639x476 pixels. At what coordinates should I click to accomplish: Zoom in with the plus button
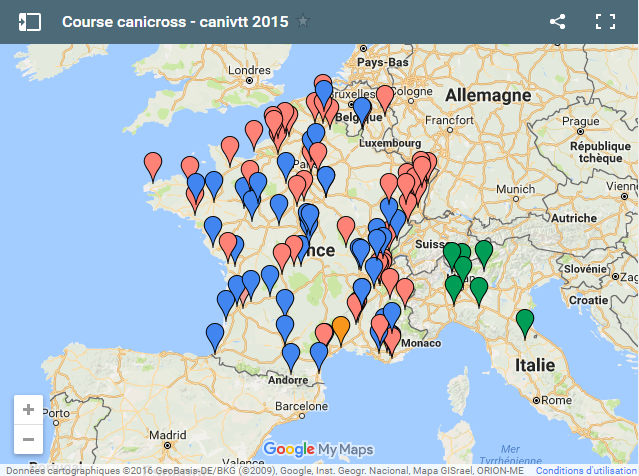[x=28, y=410]
